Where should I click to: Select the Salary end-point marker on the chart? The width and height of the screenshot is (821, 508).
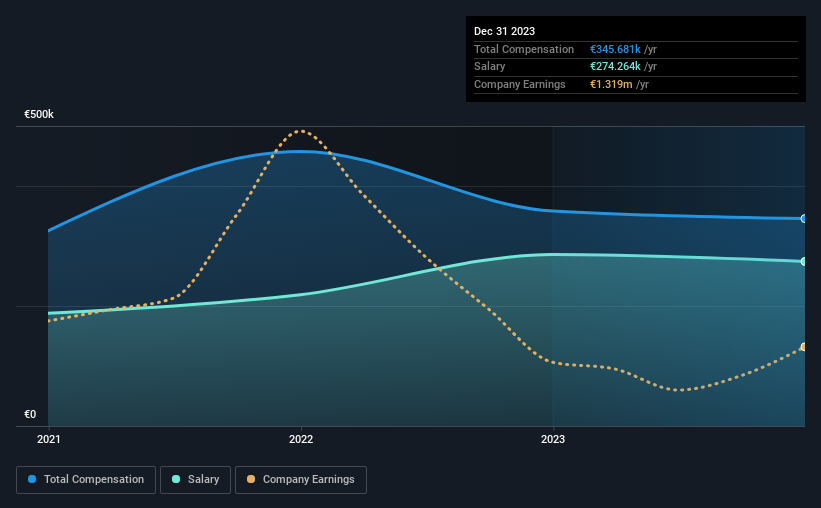pyautogui.click(x=803, y=261)
